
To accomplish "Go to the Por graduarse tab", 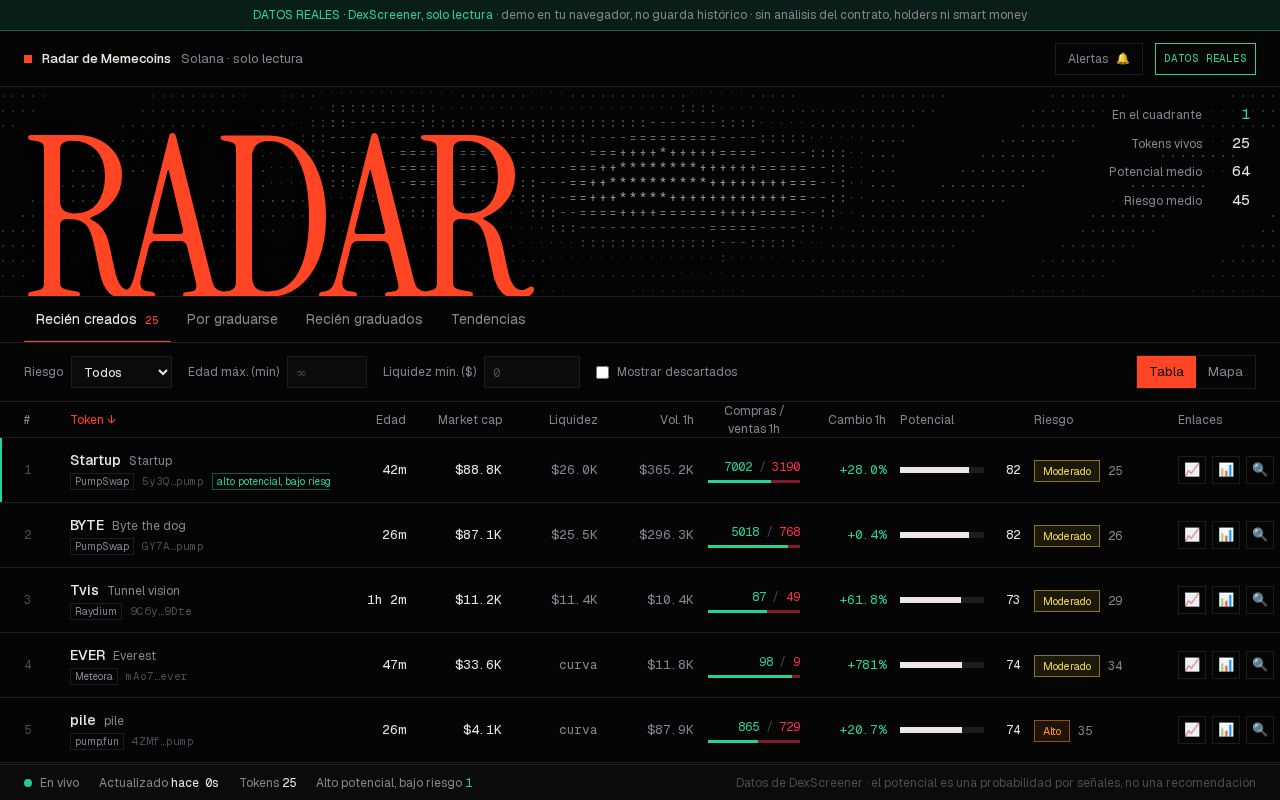I will tap(232, 320).
